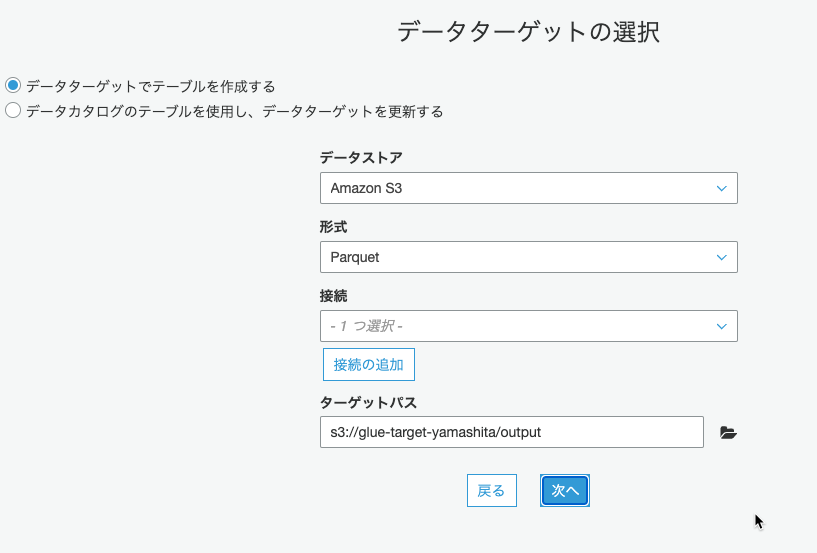This screenshot has height=553, width=817.
Task: Select the データターゲットでテーブルを作成する radio button
Action: [x=13, y=85]
